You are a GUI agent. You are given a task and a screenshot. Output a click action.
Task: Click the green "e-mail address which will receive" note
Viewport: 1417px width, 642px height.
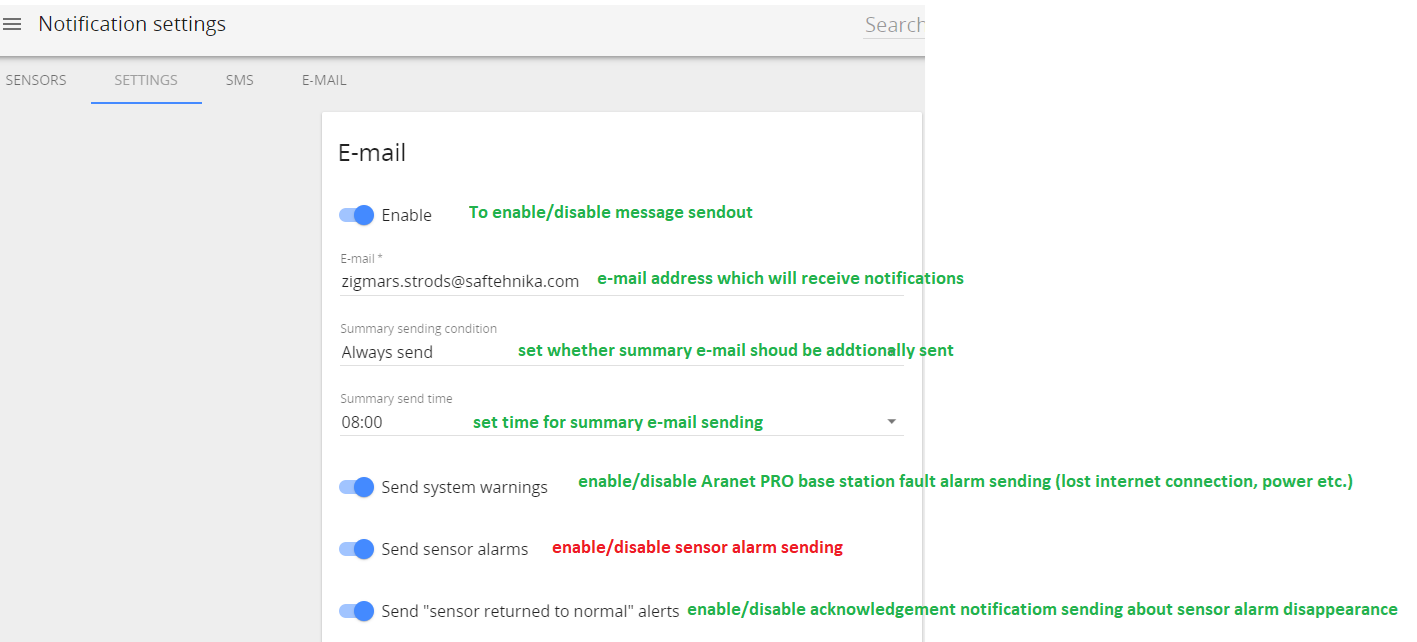click(x=780, y=278)
